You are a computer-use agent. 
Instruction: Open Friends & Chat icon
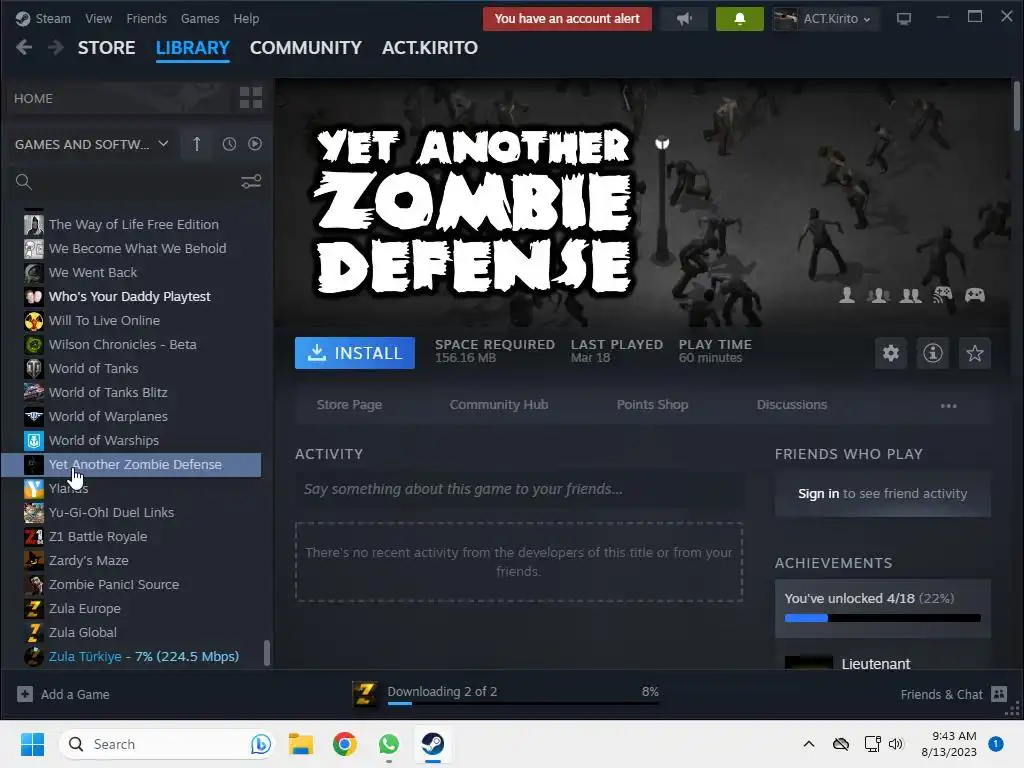(x=999, y=694)
